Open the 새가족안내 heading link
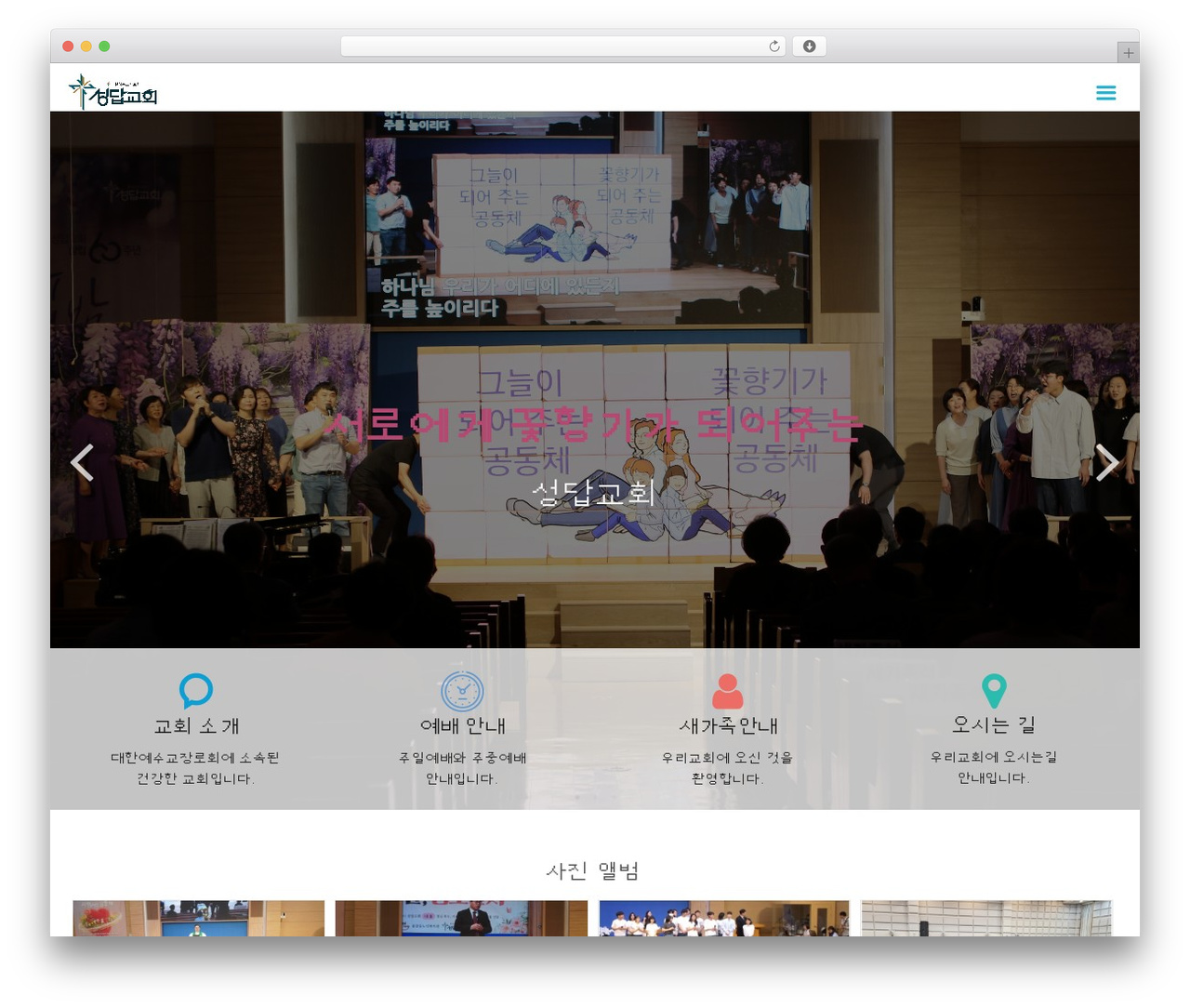This screenshot has height=1008, width=1190. pos(728,725)
